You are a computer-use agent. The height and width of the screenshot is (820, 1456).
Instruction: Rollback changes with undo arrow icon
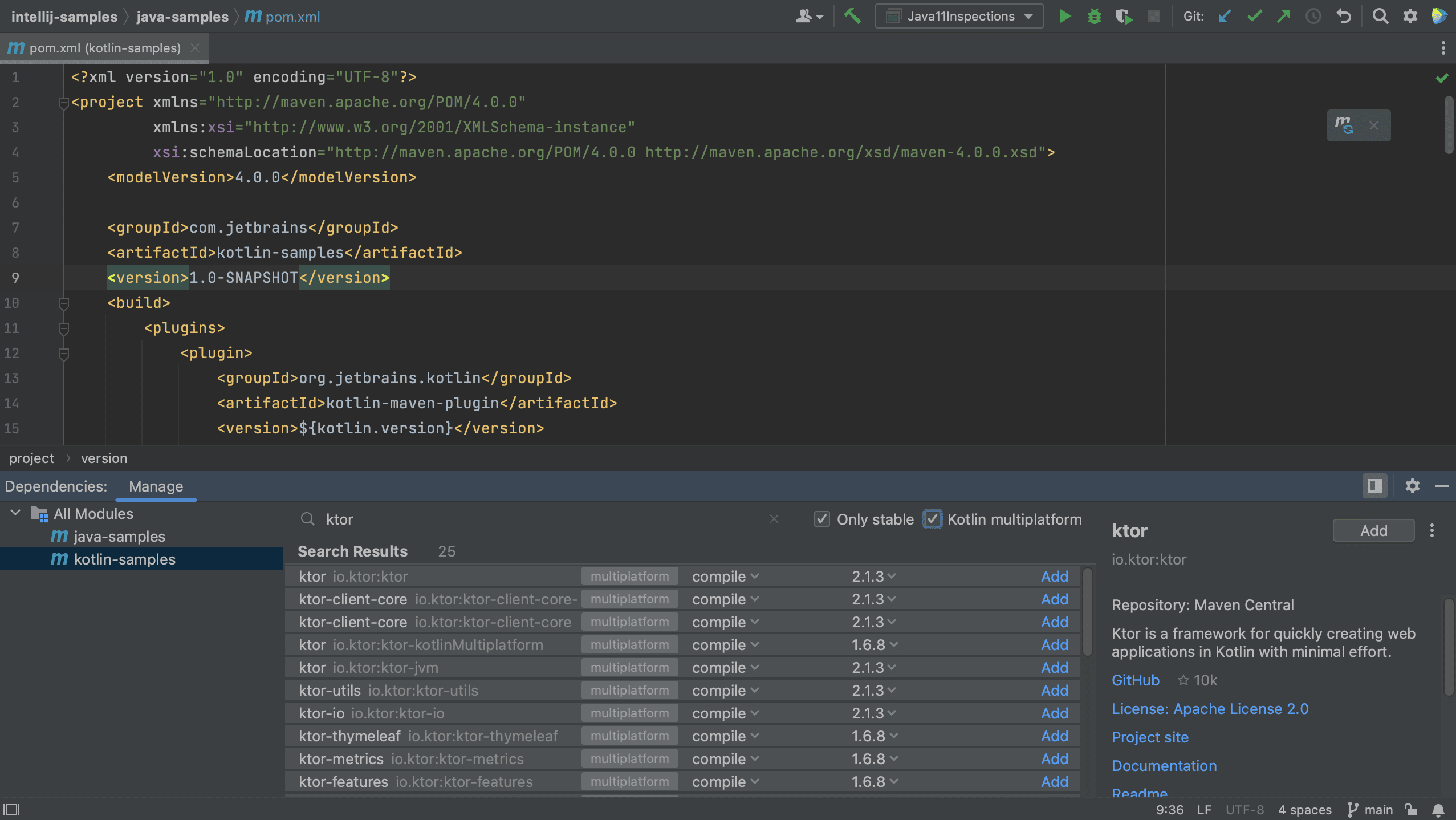click(1343, 16)
